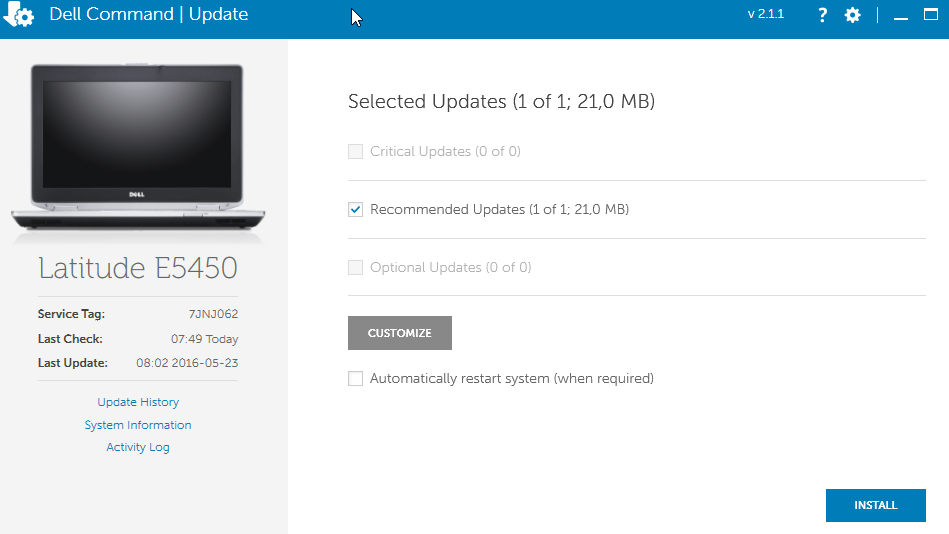Toggle the Optional Updates checkbox
Screen dimensions: 949x534
coord(355,268)
